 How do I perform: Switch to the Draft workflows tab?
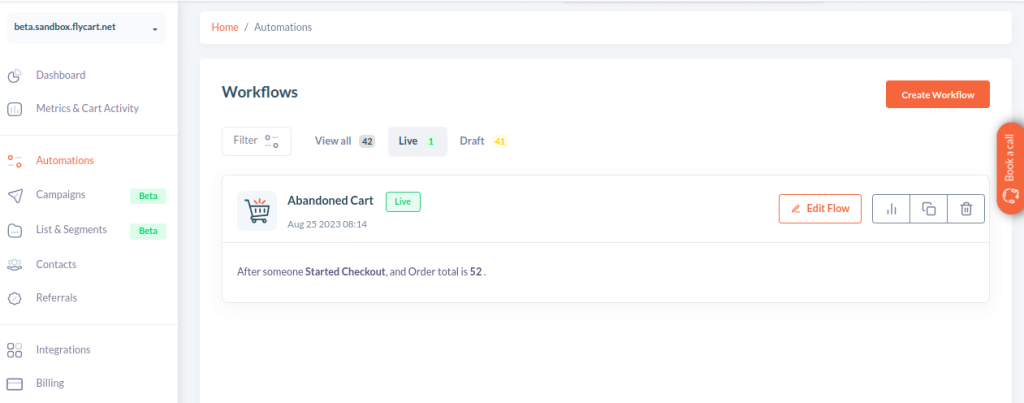483,141
